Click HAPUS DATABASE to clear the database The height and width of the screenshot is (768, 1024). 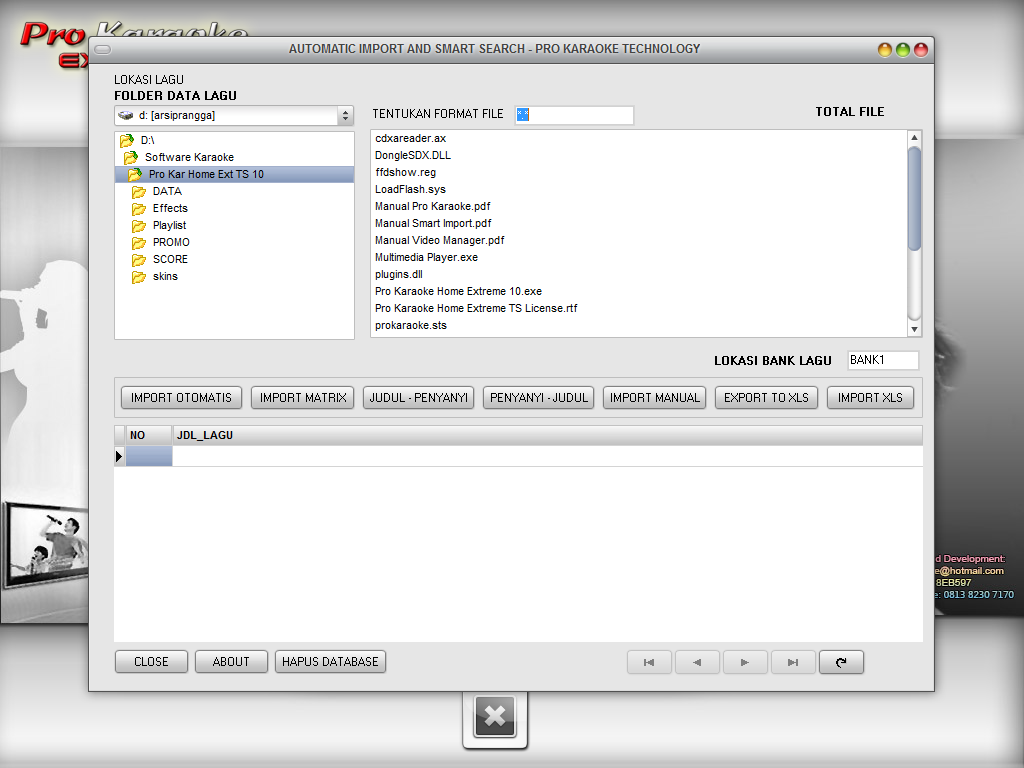pos(330,662)
